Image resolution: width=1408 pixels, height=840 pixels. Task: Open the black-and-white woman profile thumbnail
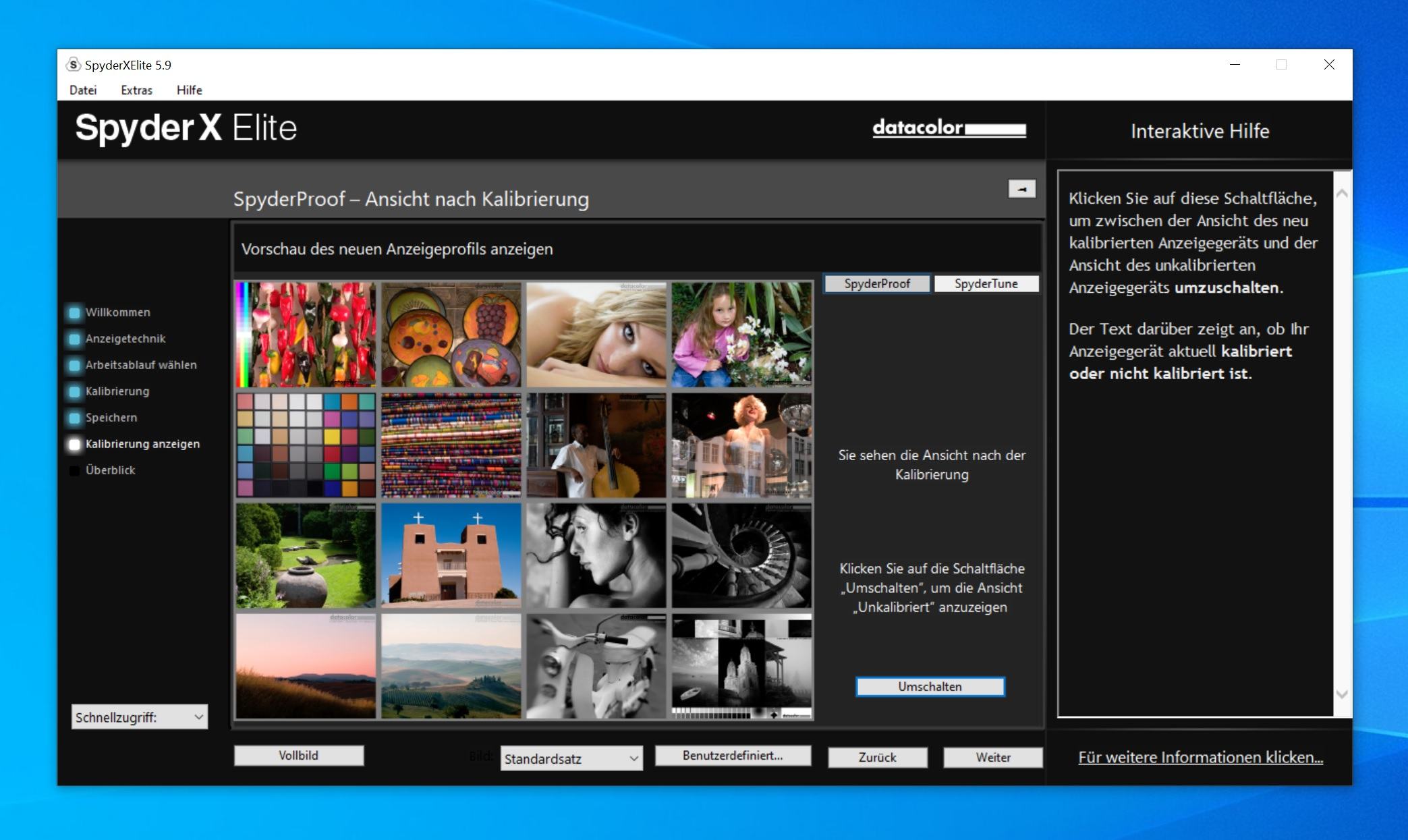(596, 555)
